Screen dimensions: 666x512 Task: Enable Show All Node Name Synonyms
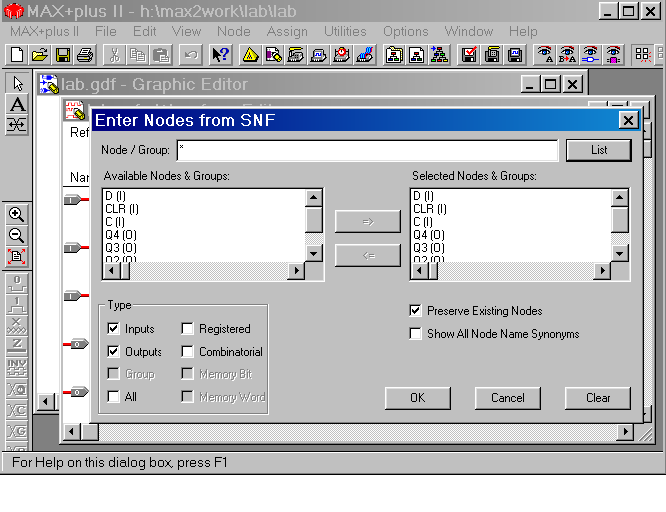point(415,334)
